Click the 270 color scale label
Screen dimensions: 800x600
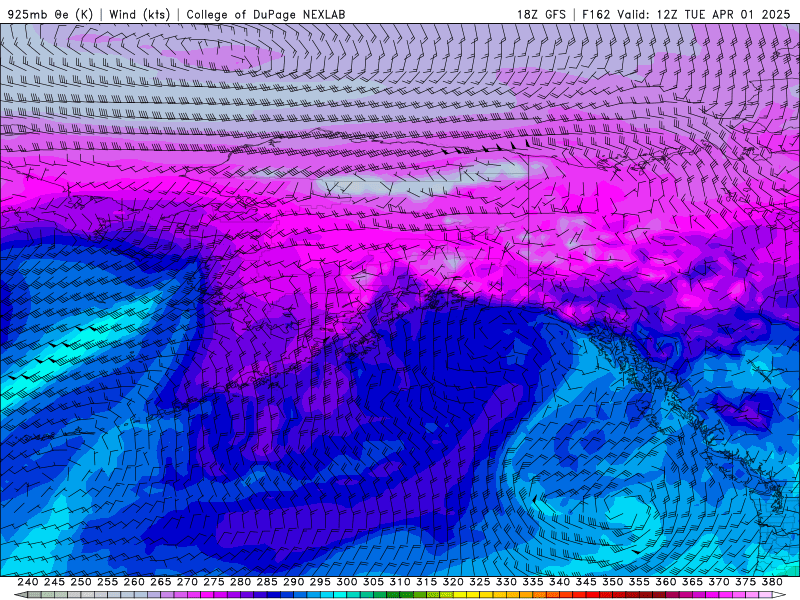187,582
